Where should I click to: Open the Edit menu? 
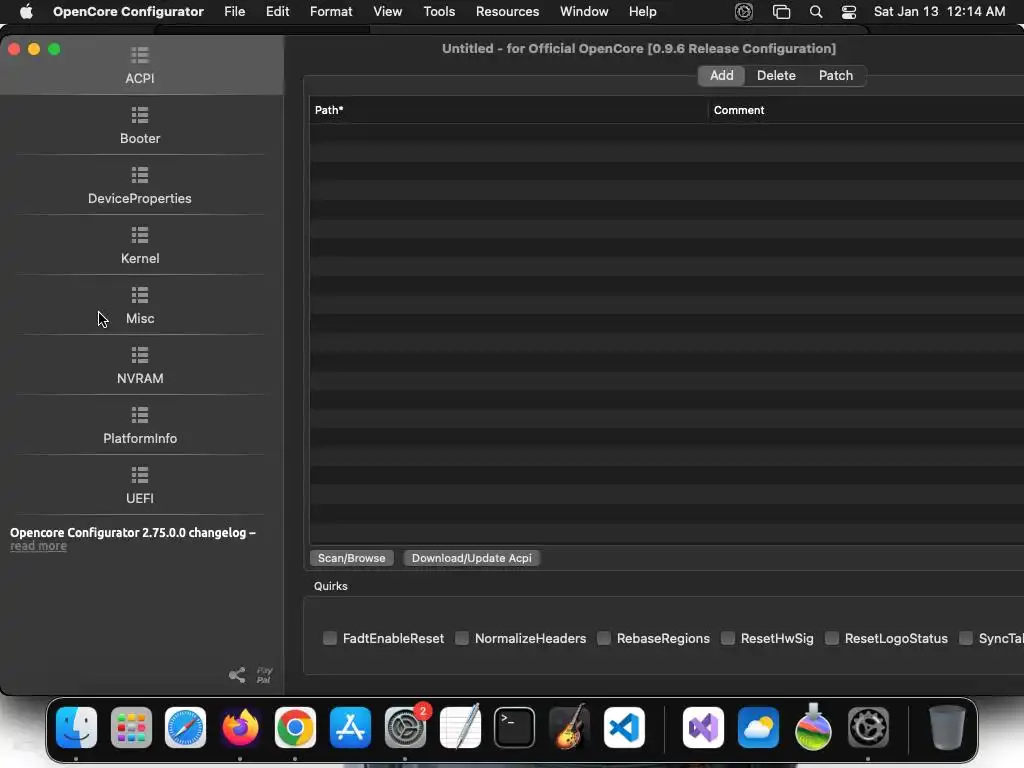(278, 11)
